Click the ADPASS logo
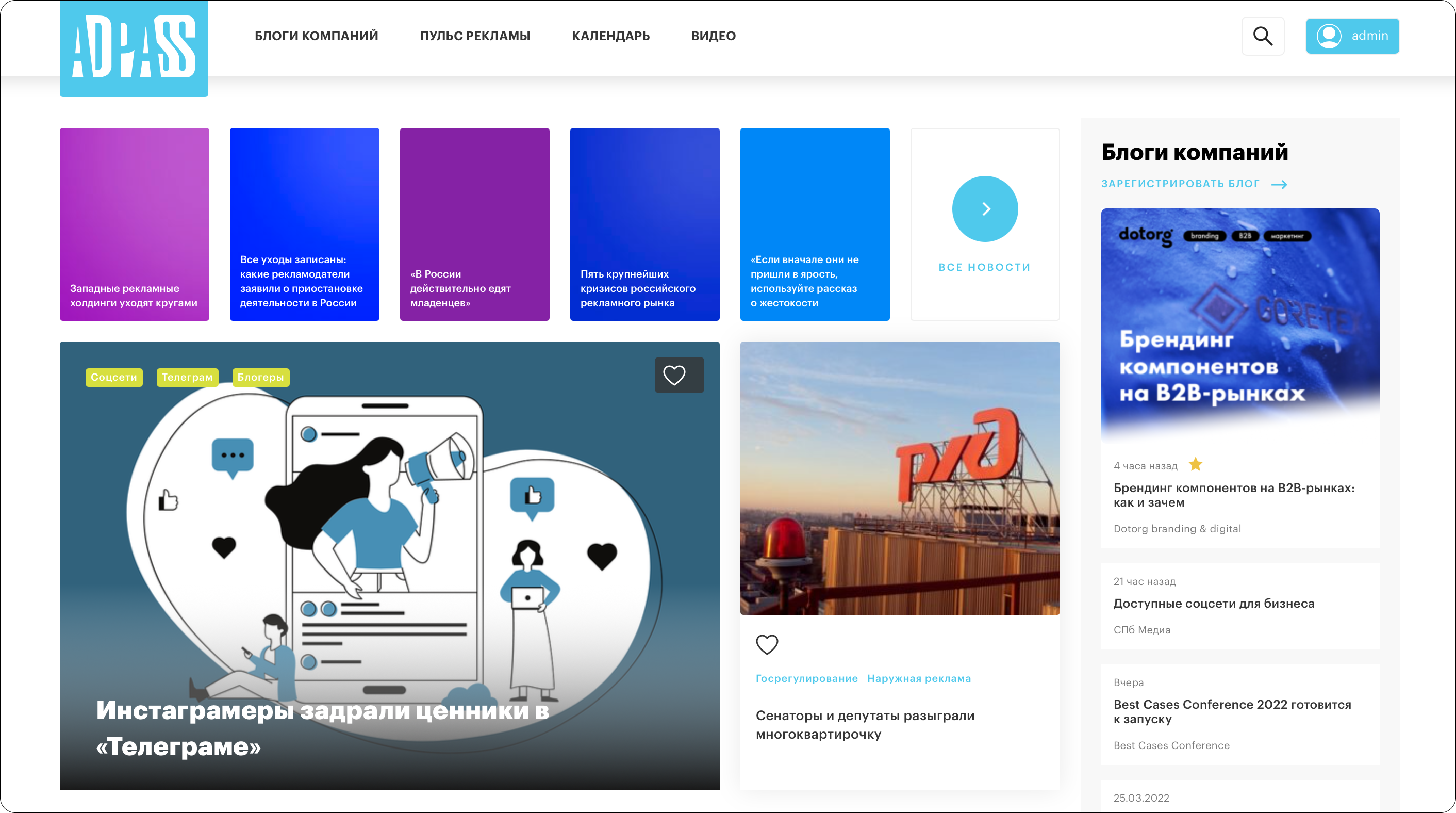The image size is (1456, 813). pyautogui.click(x=134, y=47)
